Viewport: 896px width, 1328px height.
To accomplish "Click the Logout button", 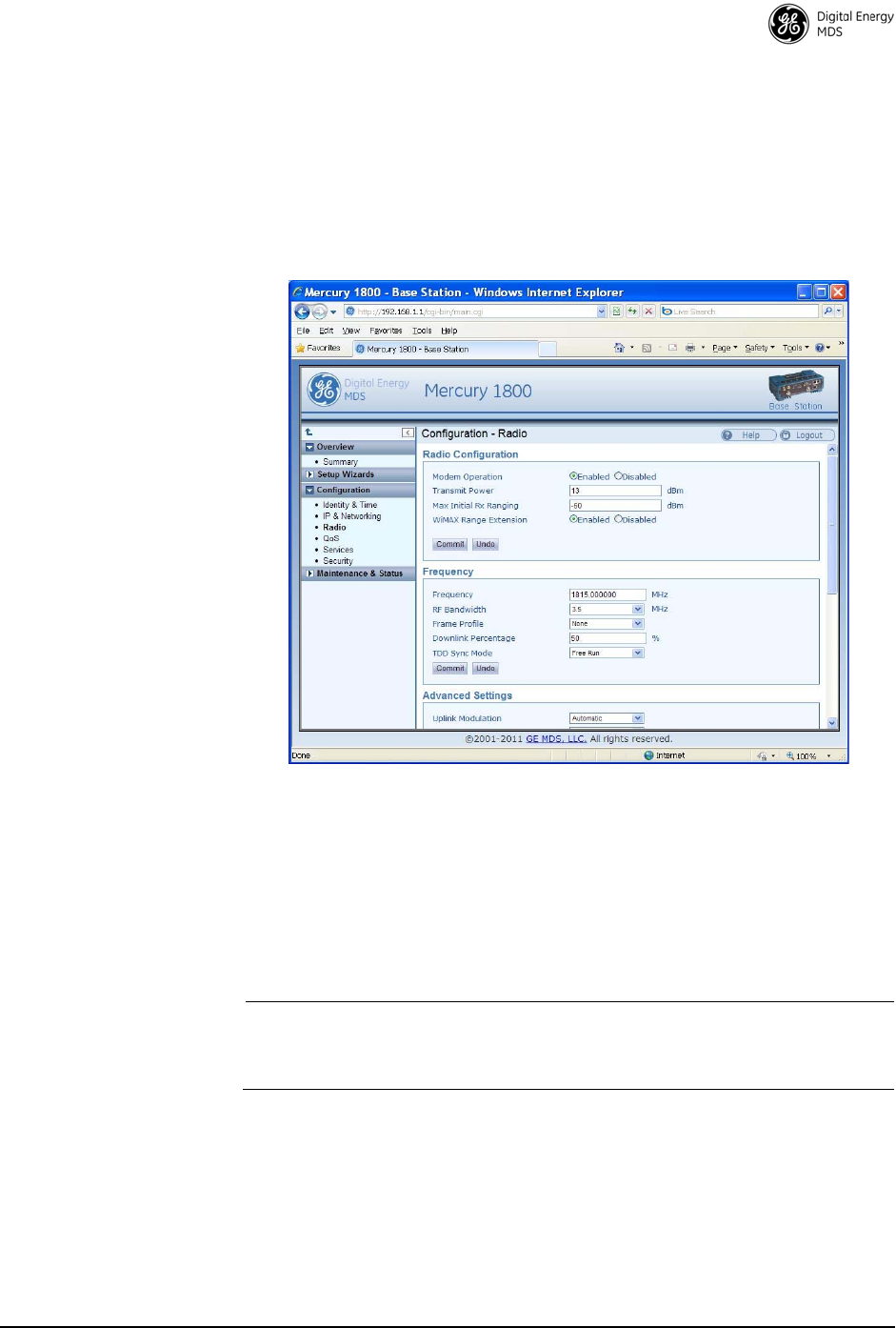I will (x=806, y=435).
